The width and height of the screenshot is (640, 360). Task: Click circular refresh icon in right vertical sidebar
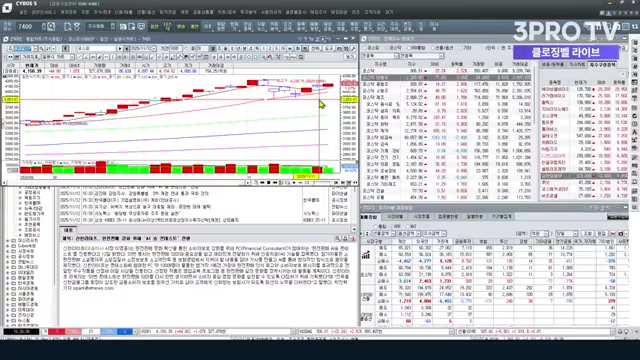point(635,116)
